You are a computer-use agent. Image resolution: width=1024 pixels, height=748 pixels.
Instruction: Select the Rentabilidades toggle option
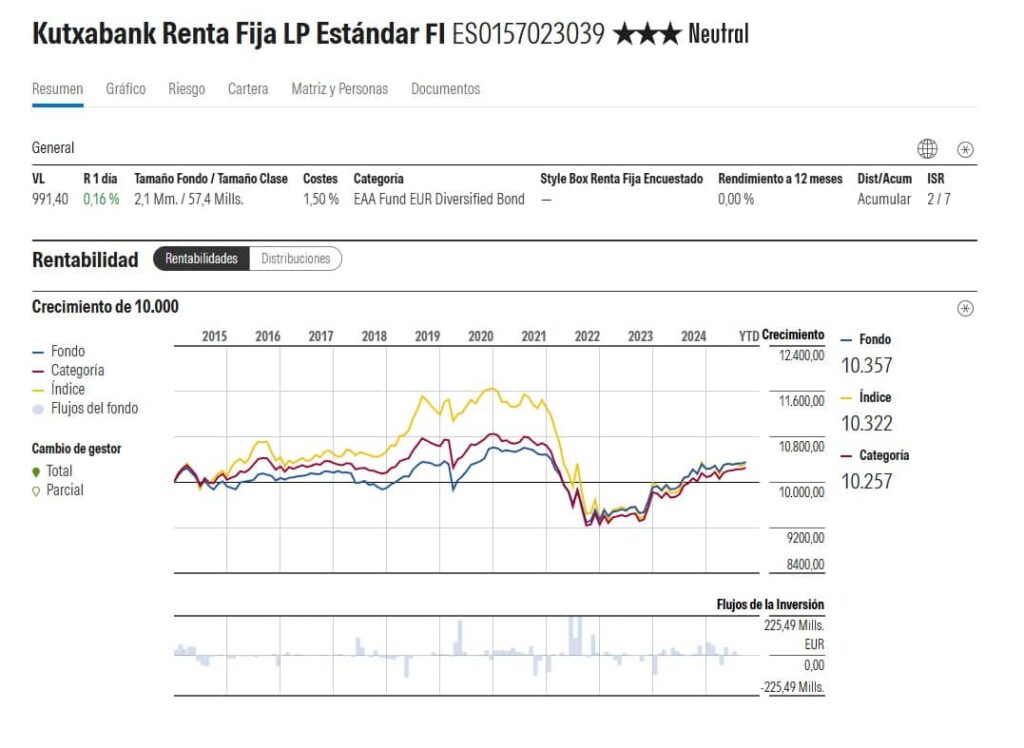click(x=201, y=259)
